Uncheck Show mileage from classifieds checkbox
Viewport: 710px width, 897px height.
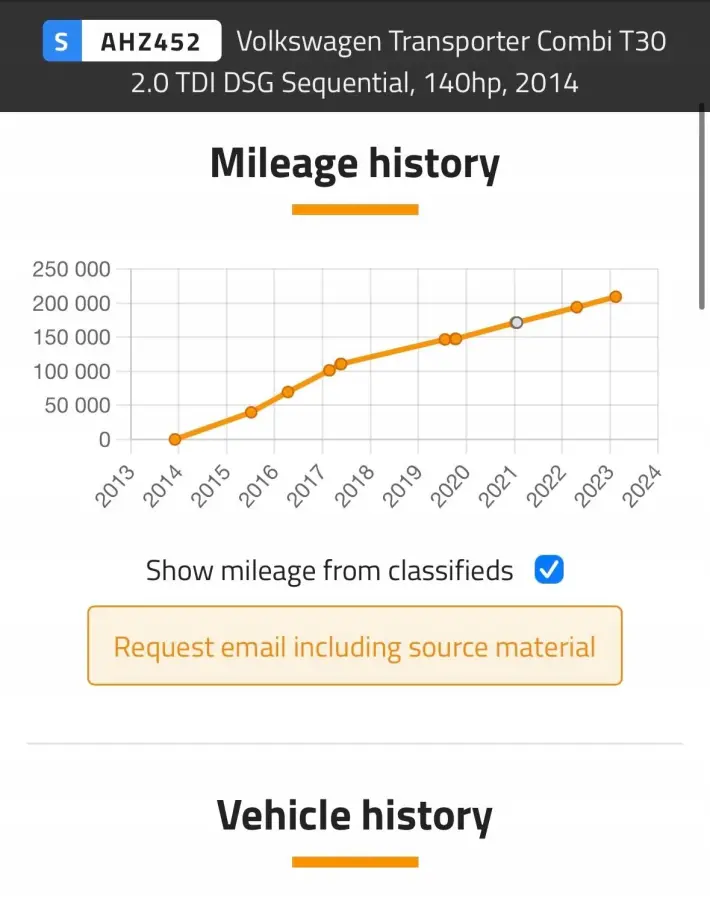549,570
